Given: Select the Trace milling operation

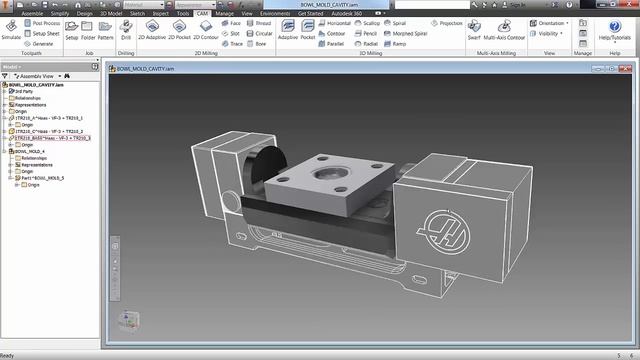Looking at the screenshot, I should pos(232,44).
